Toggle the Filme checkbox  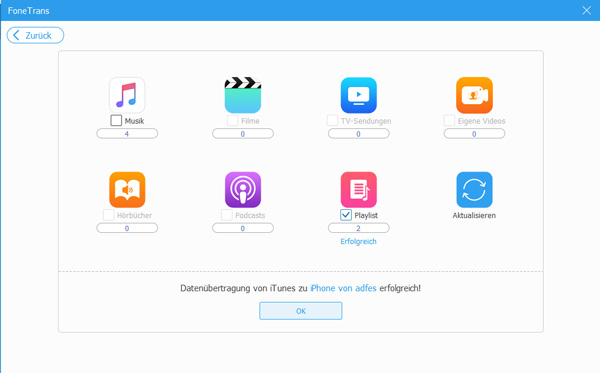pos(232,121)
